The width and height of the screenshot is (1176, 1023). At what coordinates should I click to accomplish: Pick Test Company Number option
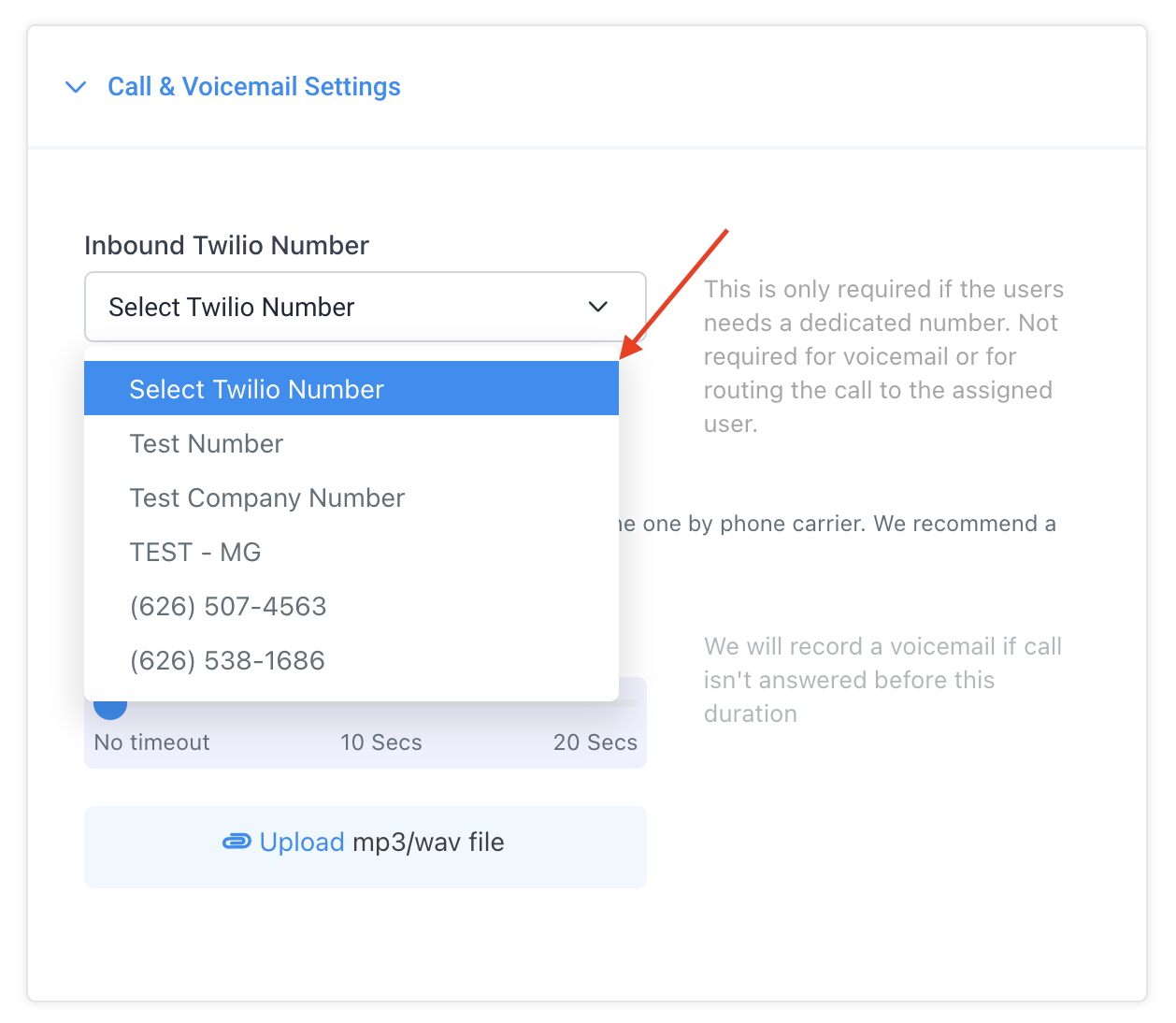tap(351, 497)
